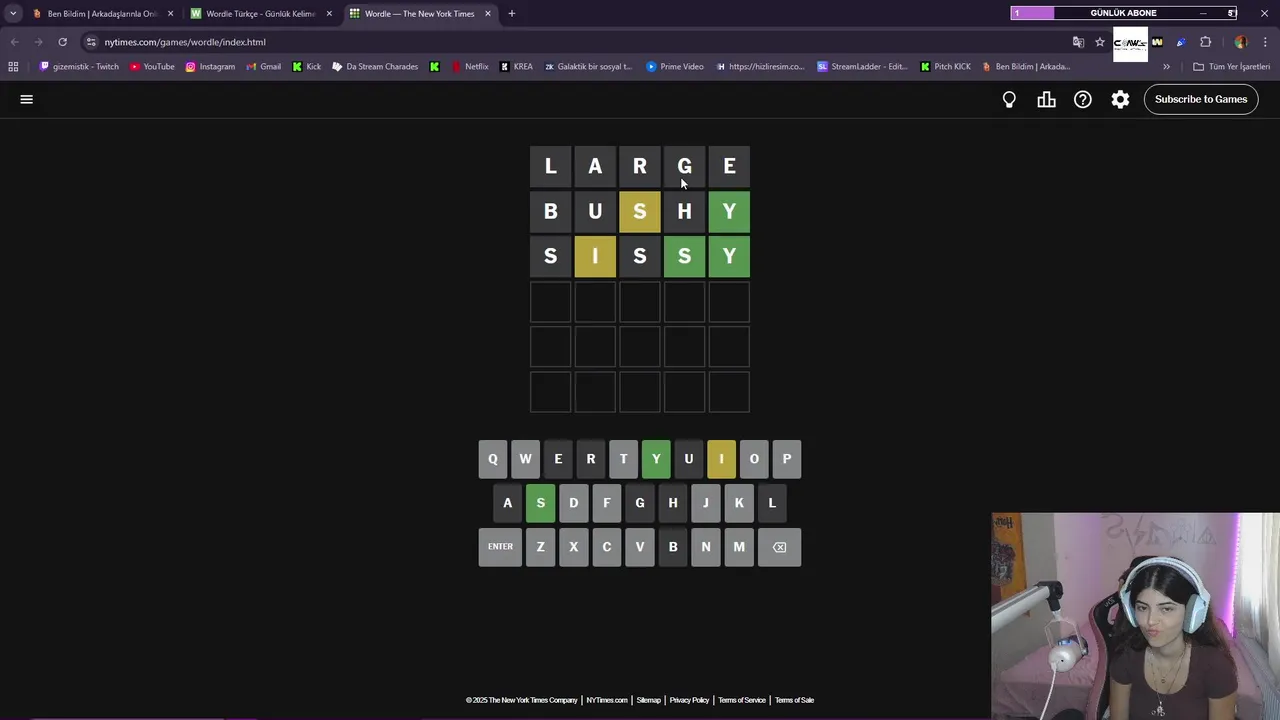
Task: Tap the yellow I key
Action: (721, 459)
